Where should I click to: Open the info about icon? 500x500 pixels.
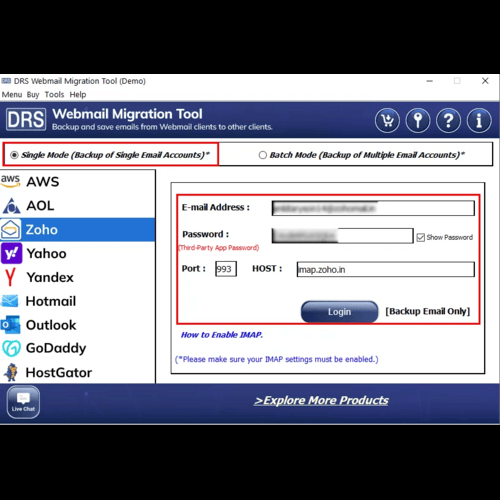coord(479,120)
